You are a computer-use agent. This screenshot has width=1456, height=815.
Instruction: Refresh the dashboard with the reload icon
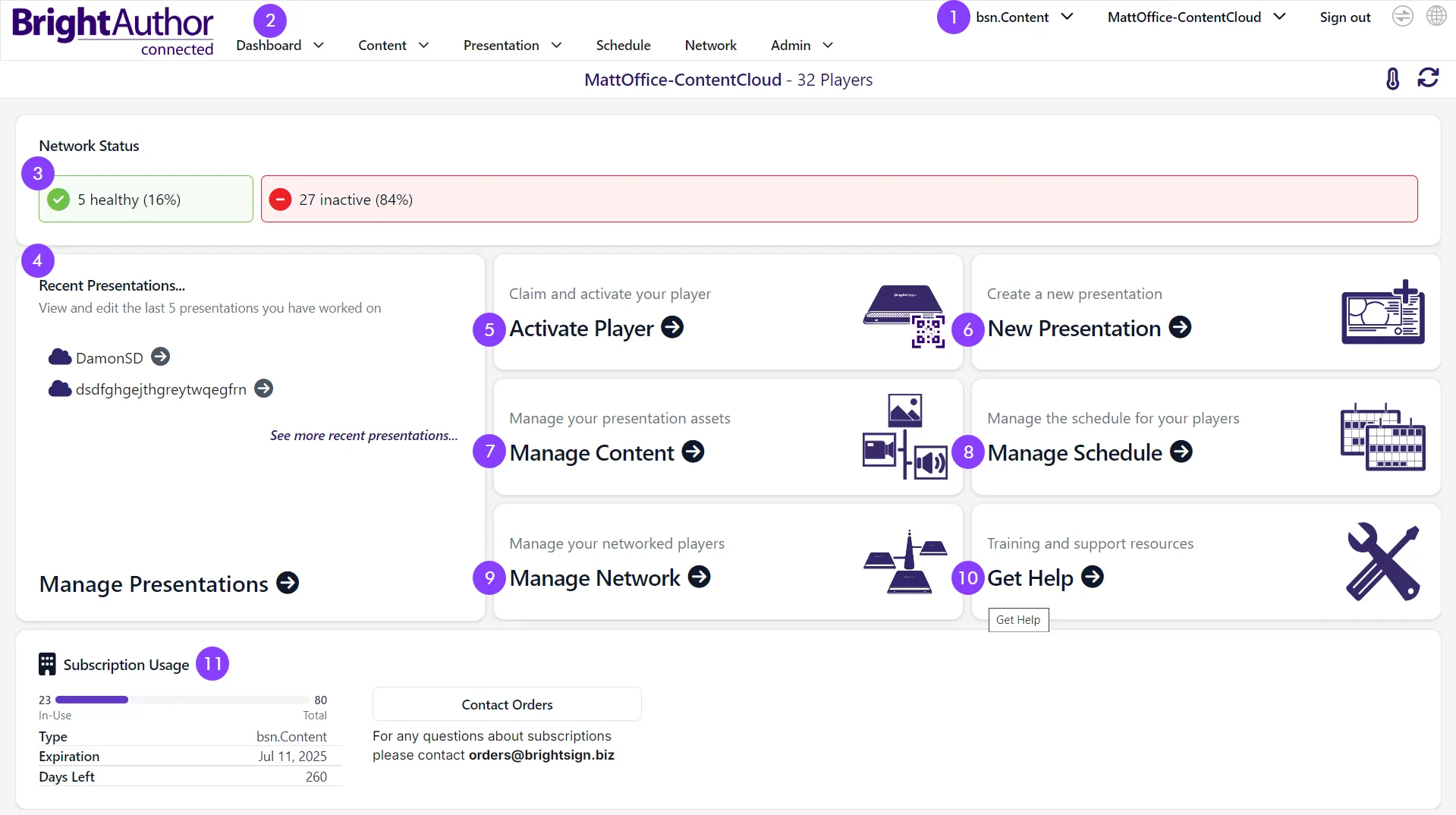point(1428,78)
